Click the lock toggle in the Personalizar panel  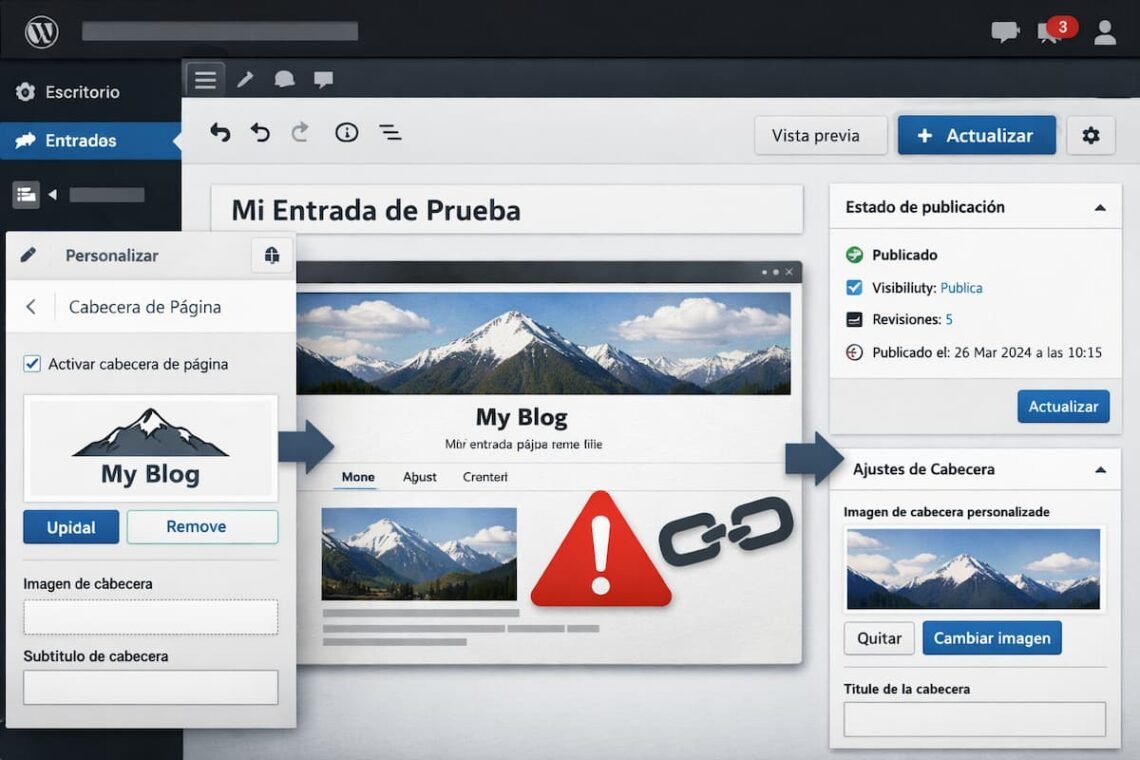click(271, 255)
